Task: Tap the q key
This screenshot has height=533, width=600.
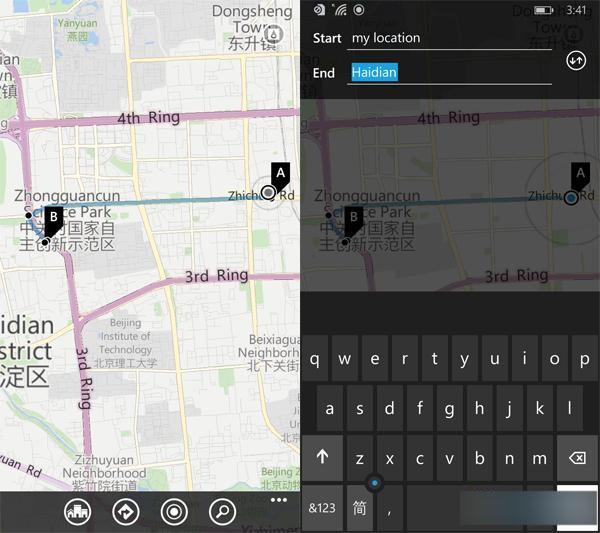Action: click(315, 359)
